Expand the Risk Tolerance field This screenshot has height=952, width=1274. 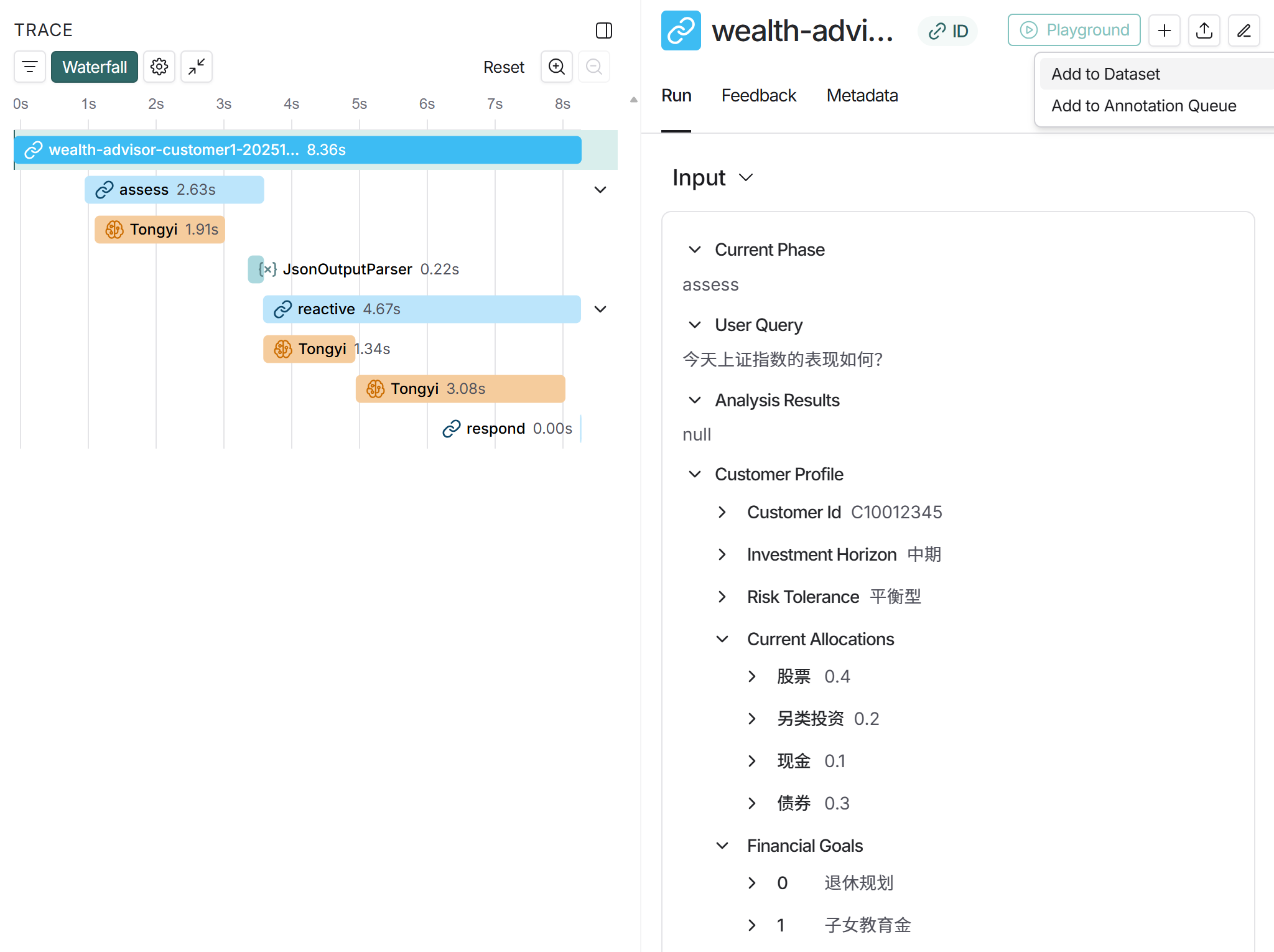(x=722, y=597)
